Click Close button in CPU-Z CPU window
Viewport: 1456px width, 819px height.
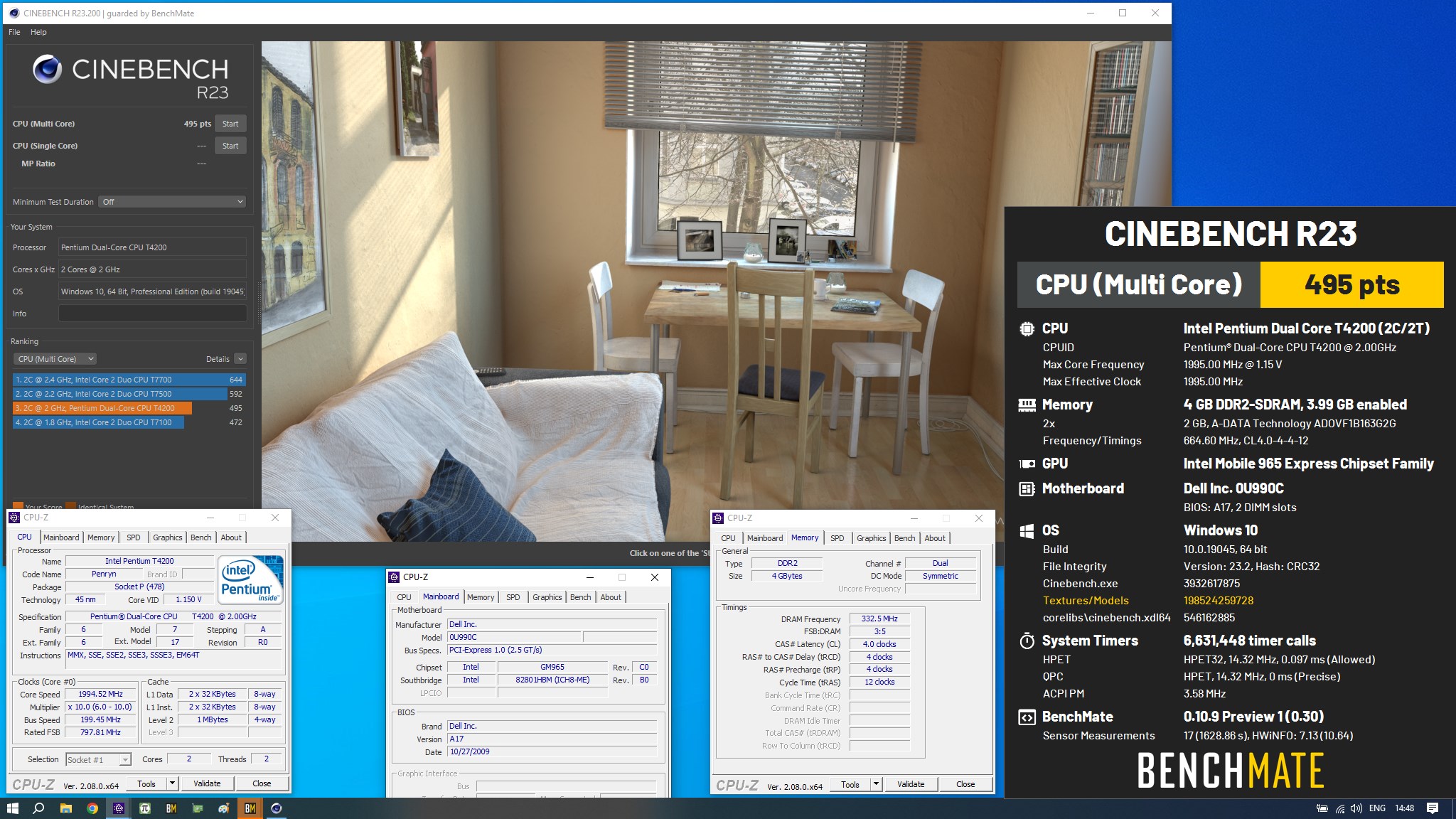[x=262, y=783]
